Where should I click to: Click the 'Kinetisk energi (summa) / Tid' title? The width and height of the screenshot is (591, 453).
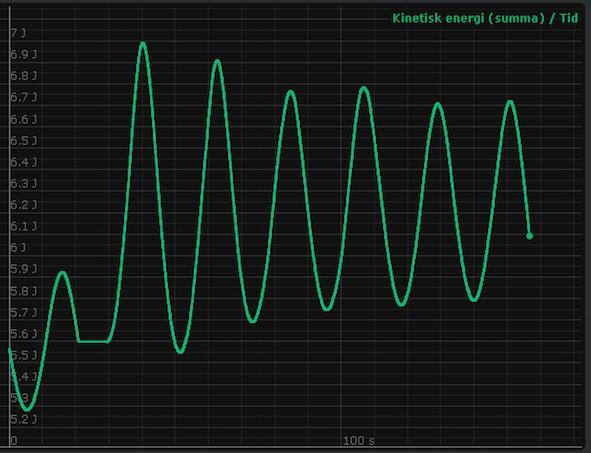485,18
